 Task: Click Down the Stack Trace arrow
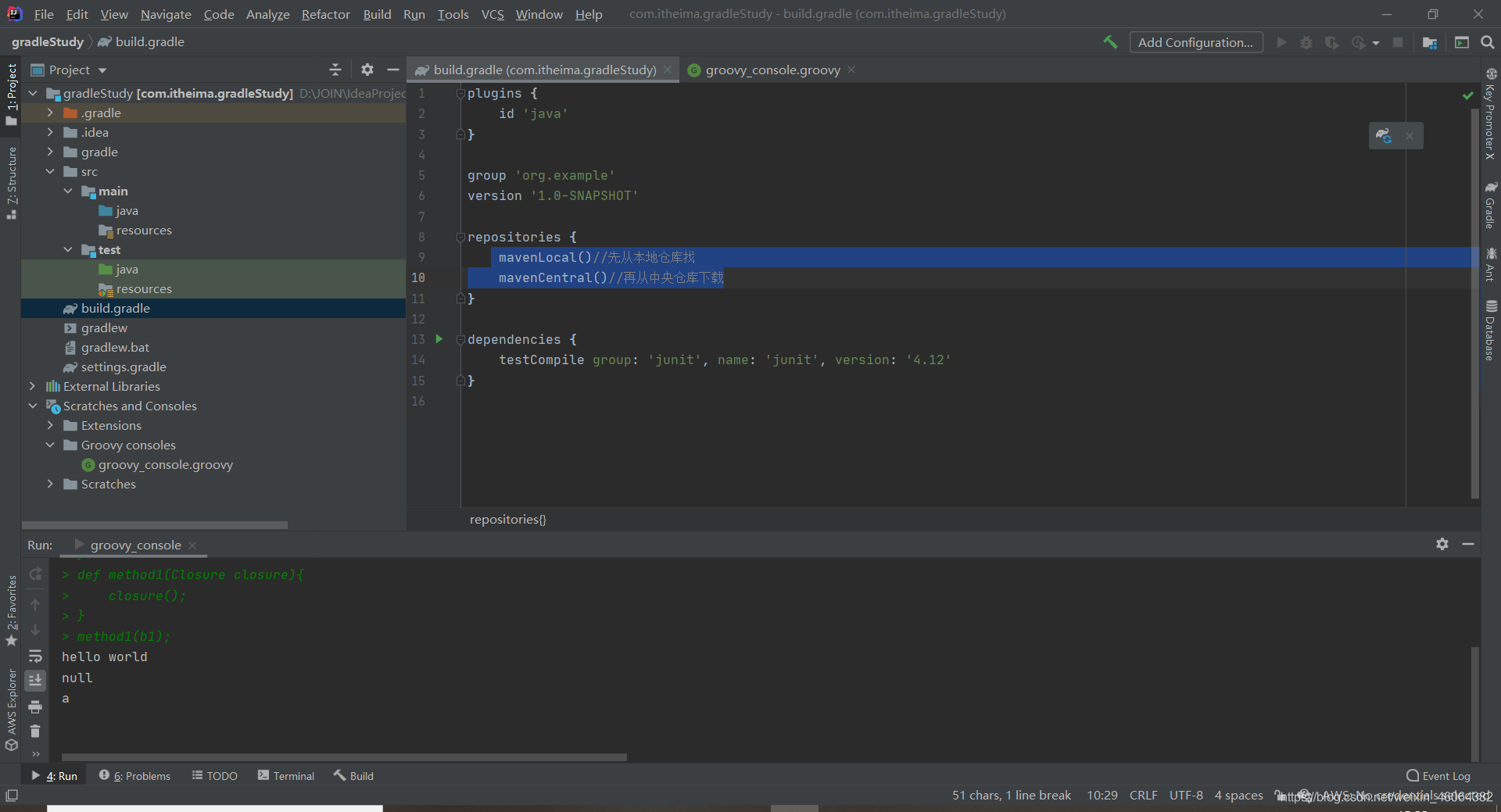click(35, 630)
